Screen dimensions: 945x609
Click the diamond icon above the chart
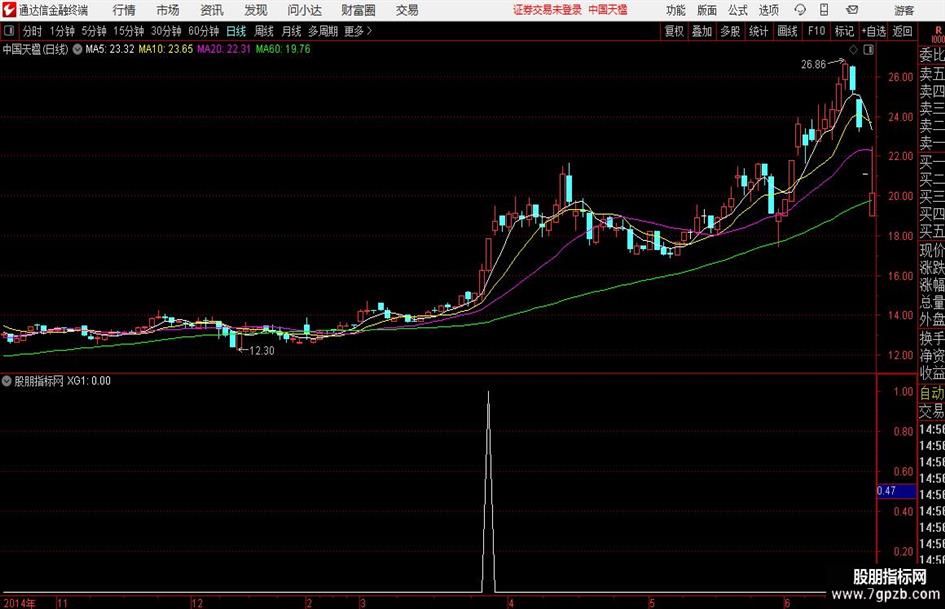point(853,49)
